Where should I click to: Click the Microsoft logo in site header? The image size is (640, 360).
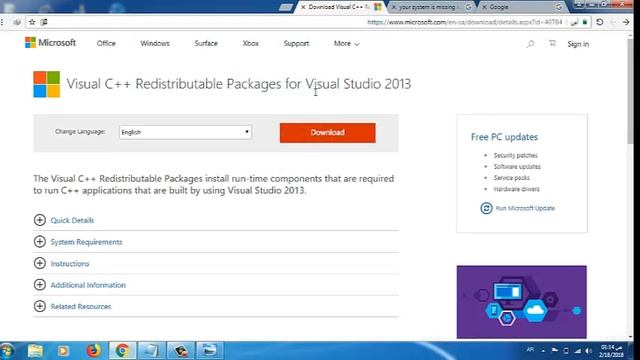click(50, 42)
